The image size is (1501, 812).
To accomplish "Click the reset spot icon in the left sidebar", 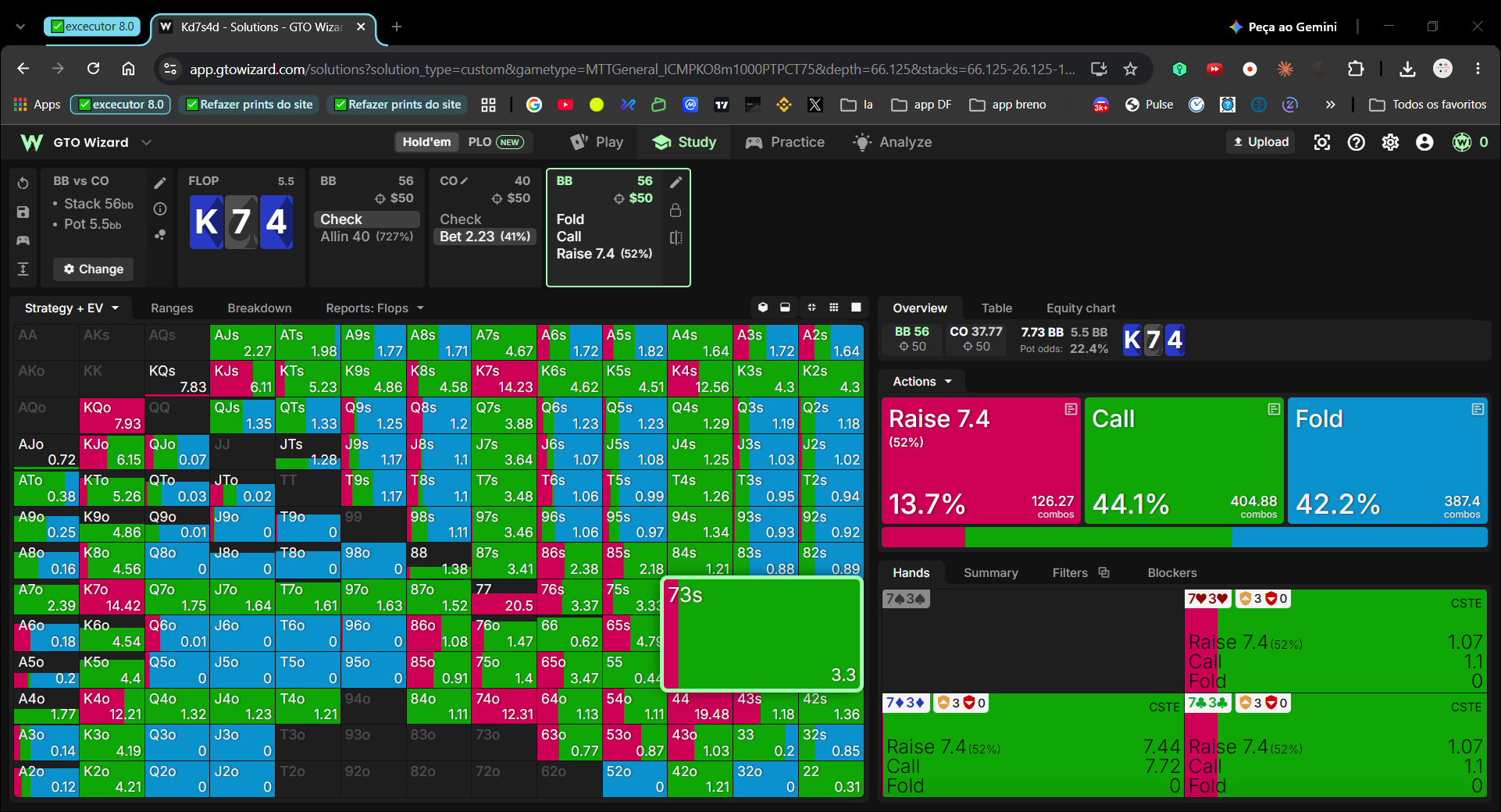I will (23, 183).
